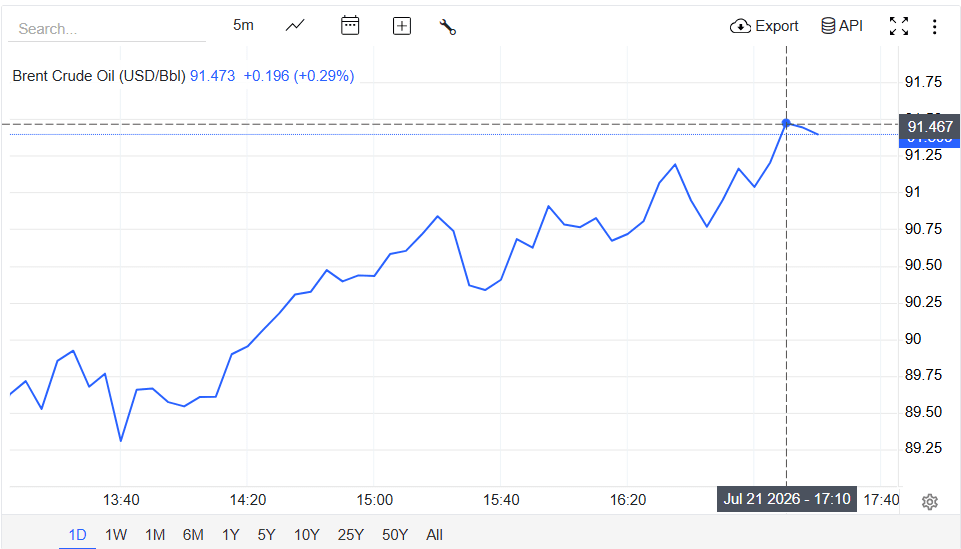Click the Search input field
Image resolution: width=961 pixels, height=549 pixels.
point(107,29)
